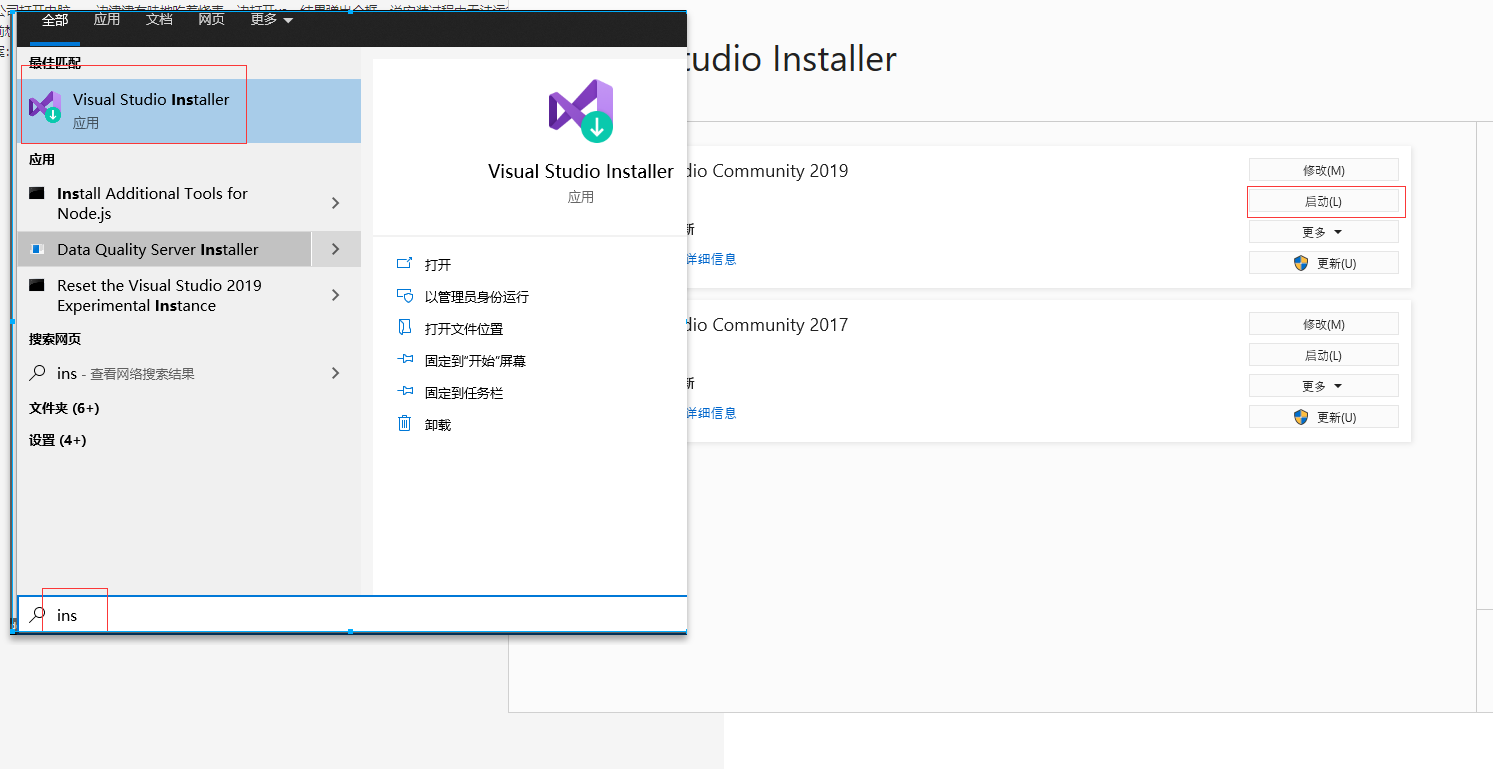
Task: Switch to the 应用 search tab
Action: (107, 19)
